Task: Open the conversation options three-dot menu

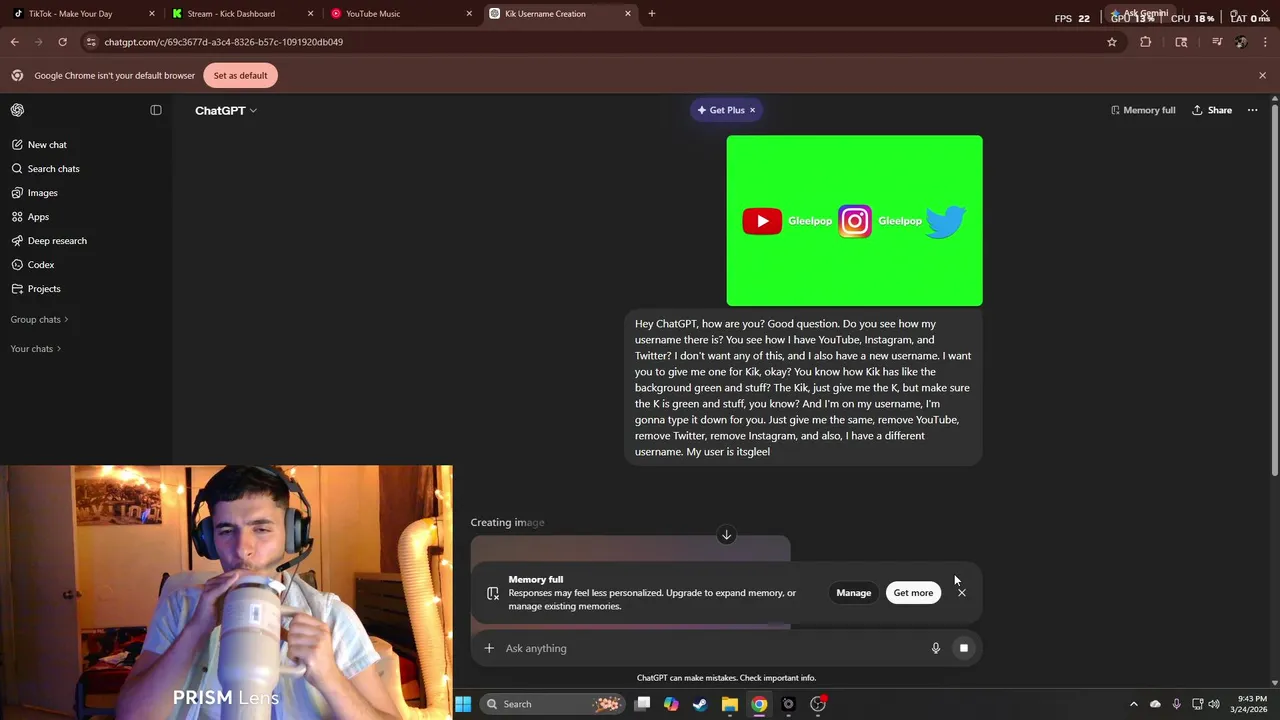Action: pos(1252,110)
